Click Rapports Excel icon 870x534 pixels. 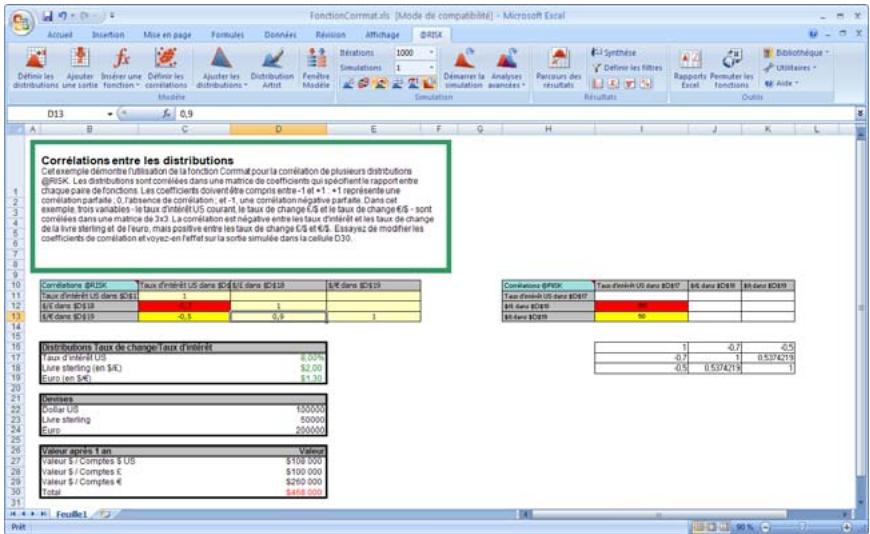pos(690,62)
